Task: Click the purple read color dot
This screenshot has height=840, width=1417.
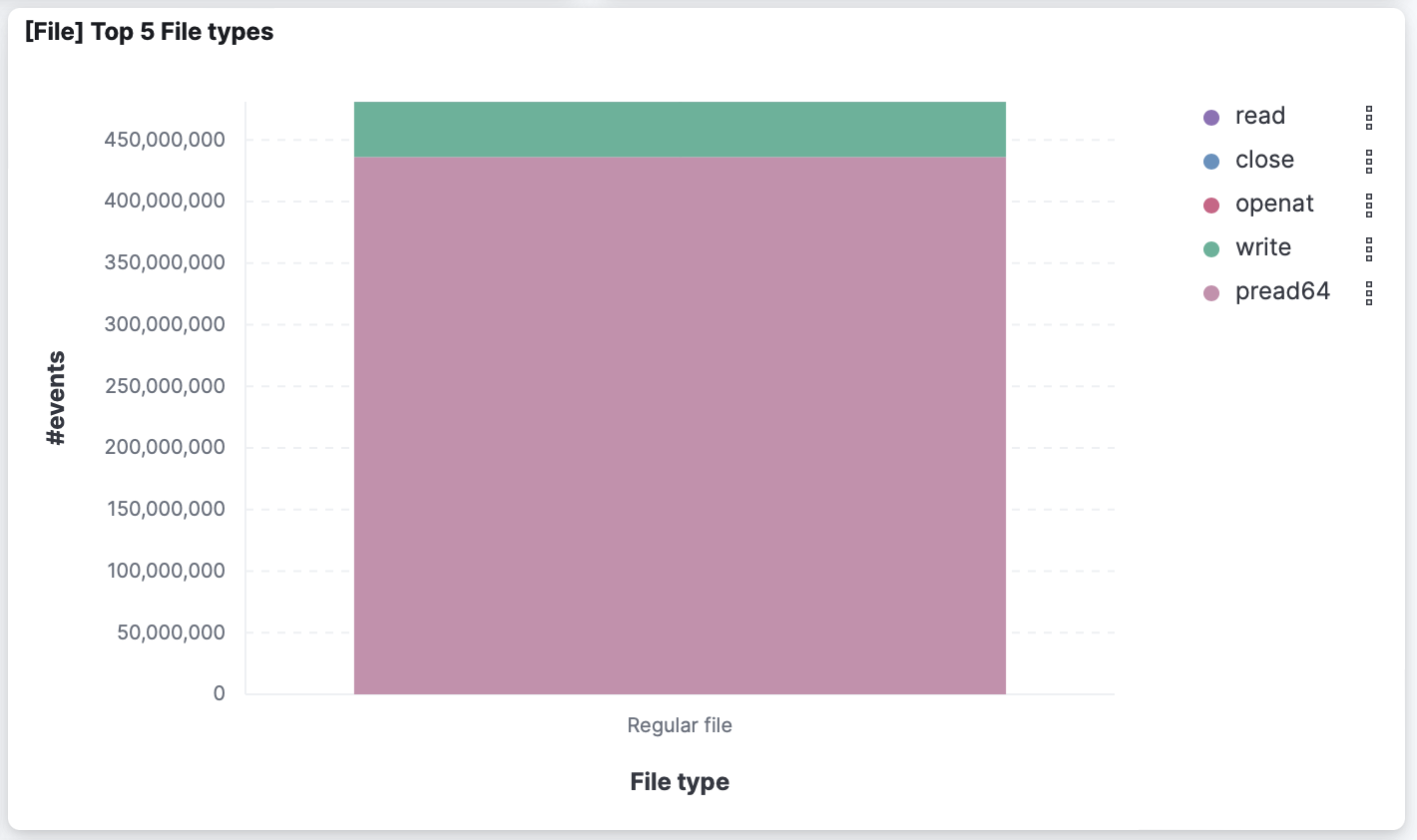Action: click(1211, 118)
